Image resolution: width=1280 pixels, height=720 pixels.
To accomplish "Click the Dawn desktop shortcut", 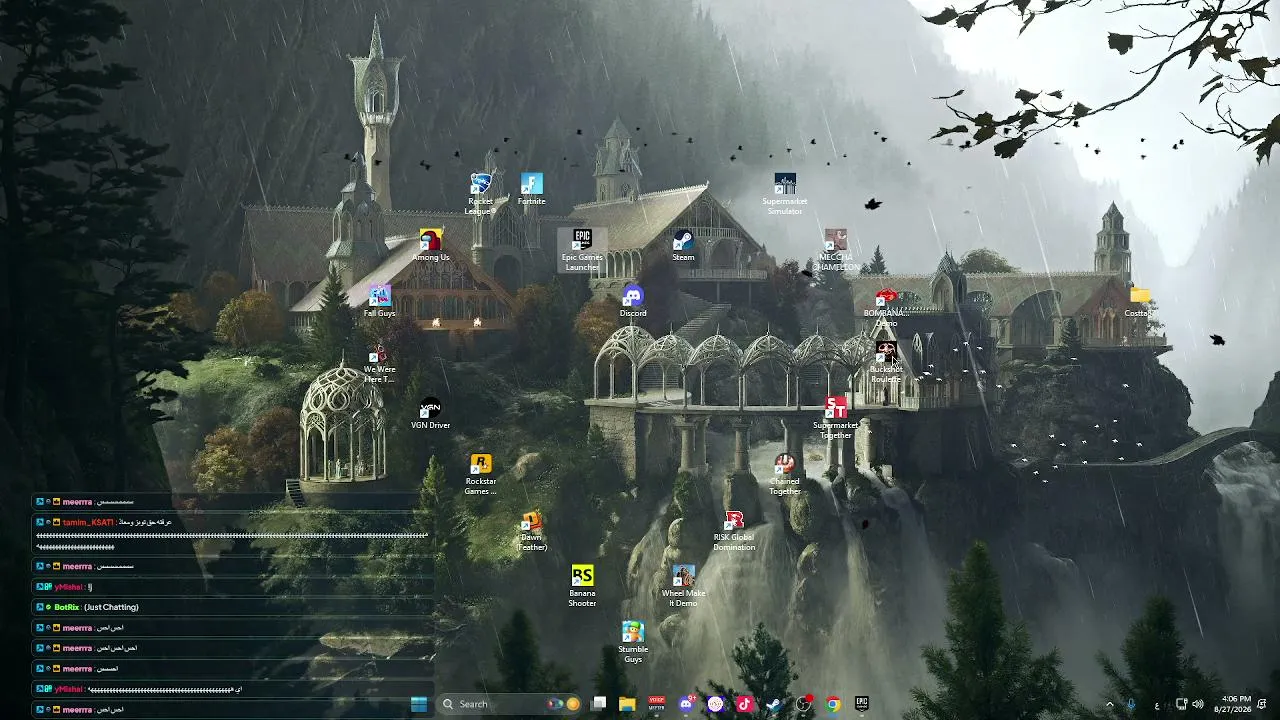I will coord(531,530).
